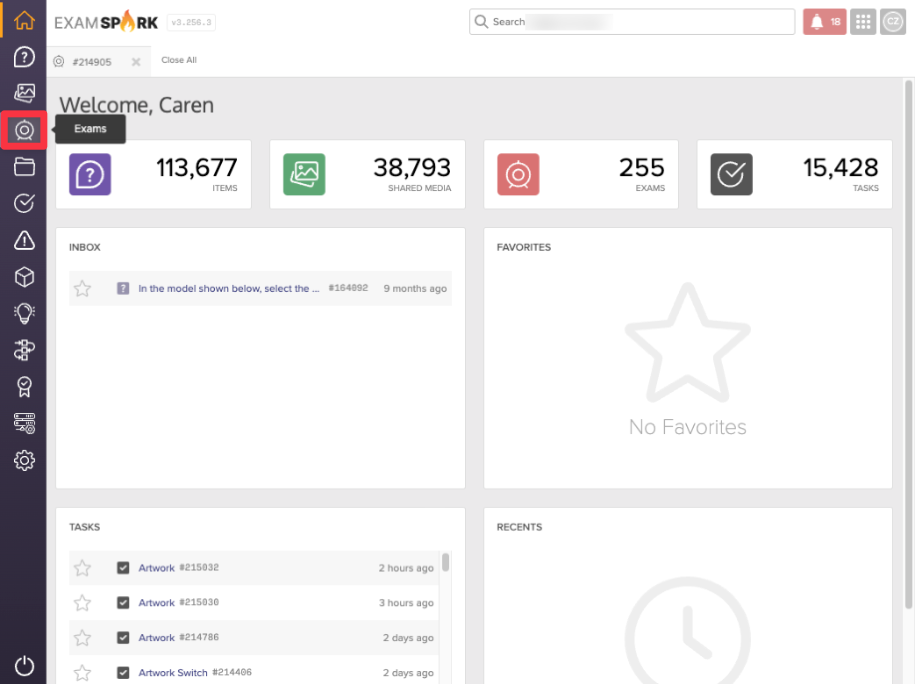This screenshot has width=915, height=684.
Task: Switch to the #214905 tab
Action: [x=92, y=62]
